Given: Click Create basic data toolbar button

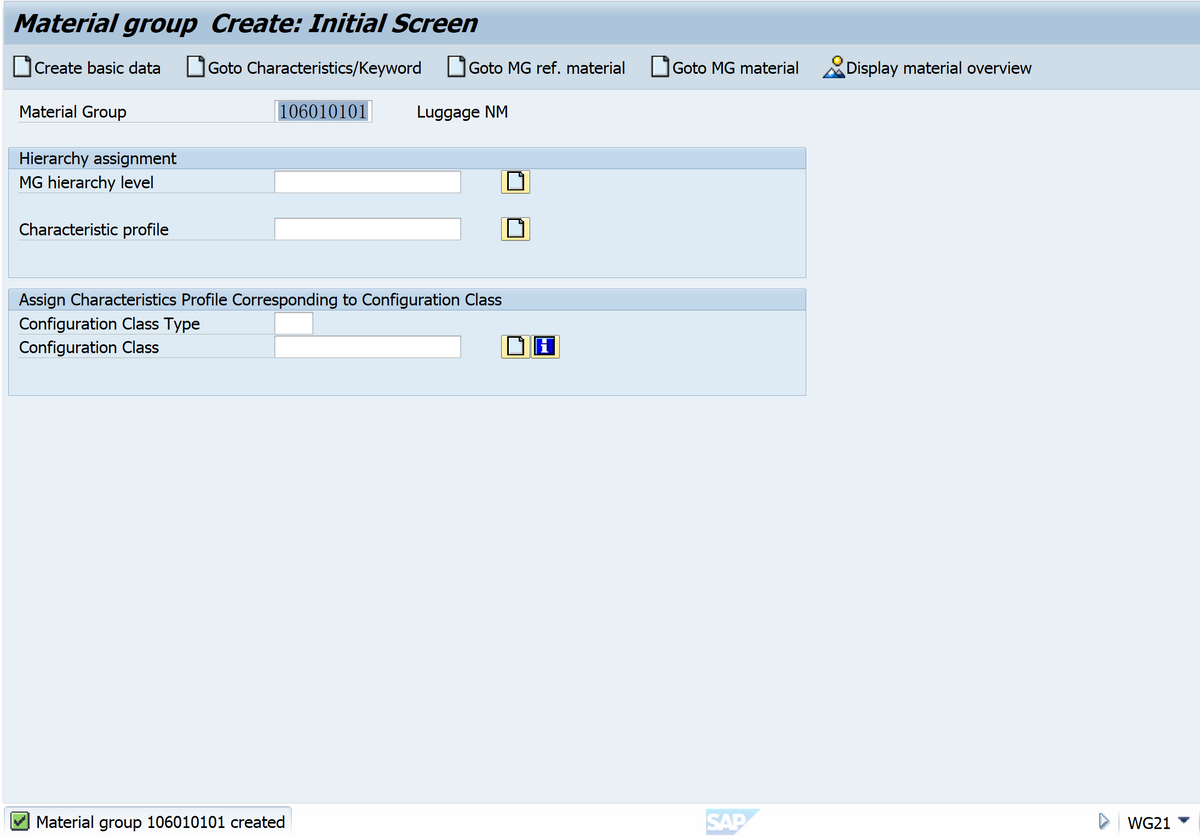Looking at the screenshot, I should click(87, 68).
